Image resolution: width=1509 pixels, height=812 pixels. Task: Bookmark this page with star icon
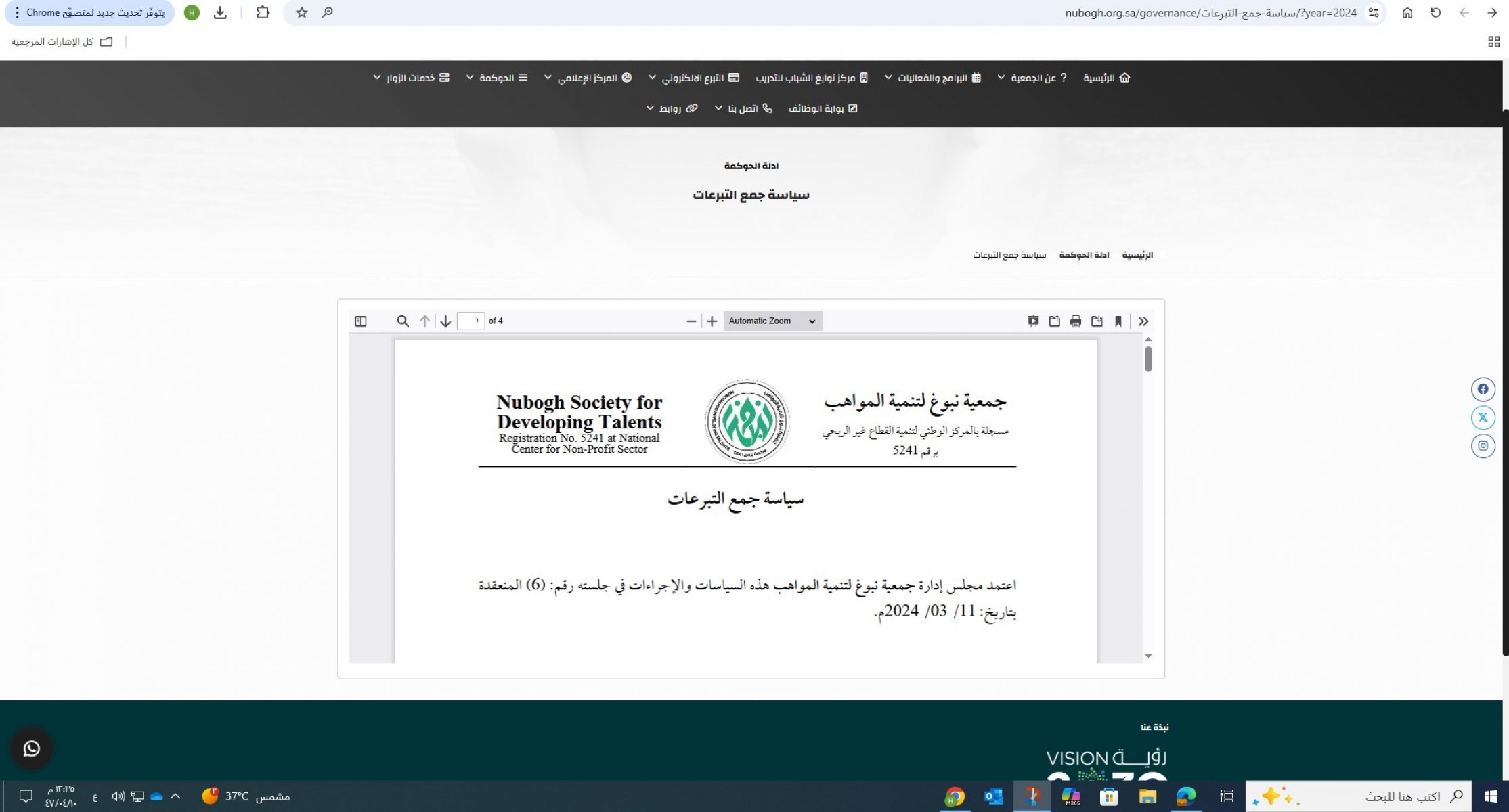click(302, 13)
